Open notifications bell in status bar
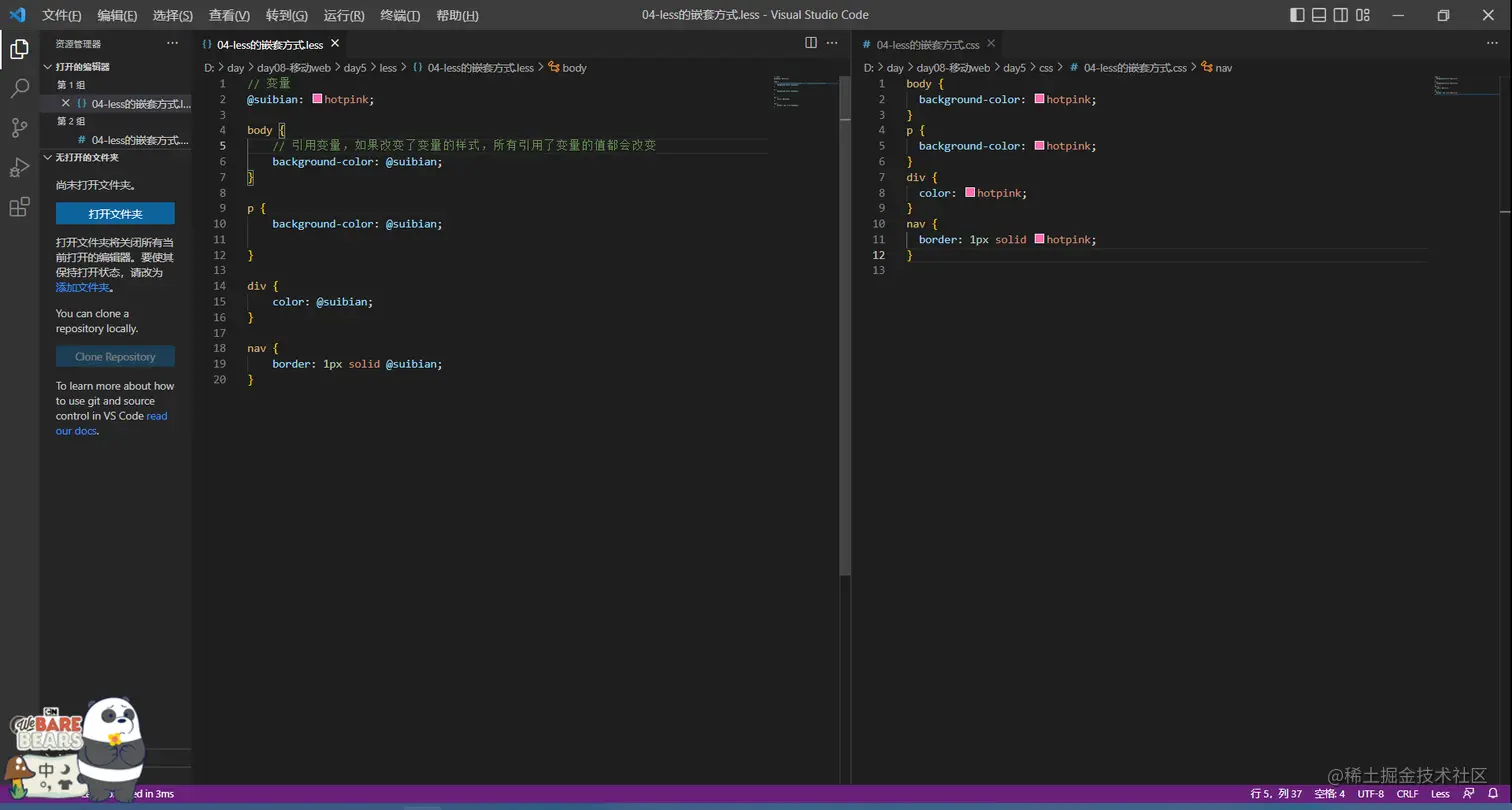Screen dimensions: 1512x810 click(x=1492, y=794)
